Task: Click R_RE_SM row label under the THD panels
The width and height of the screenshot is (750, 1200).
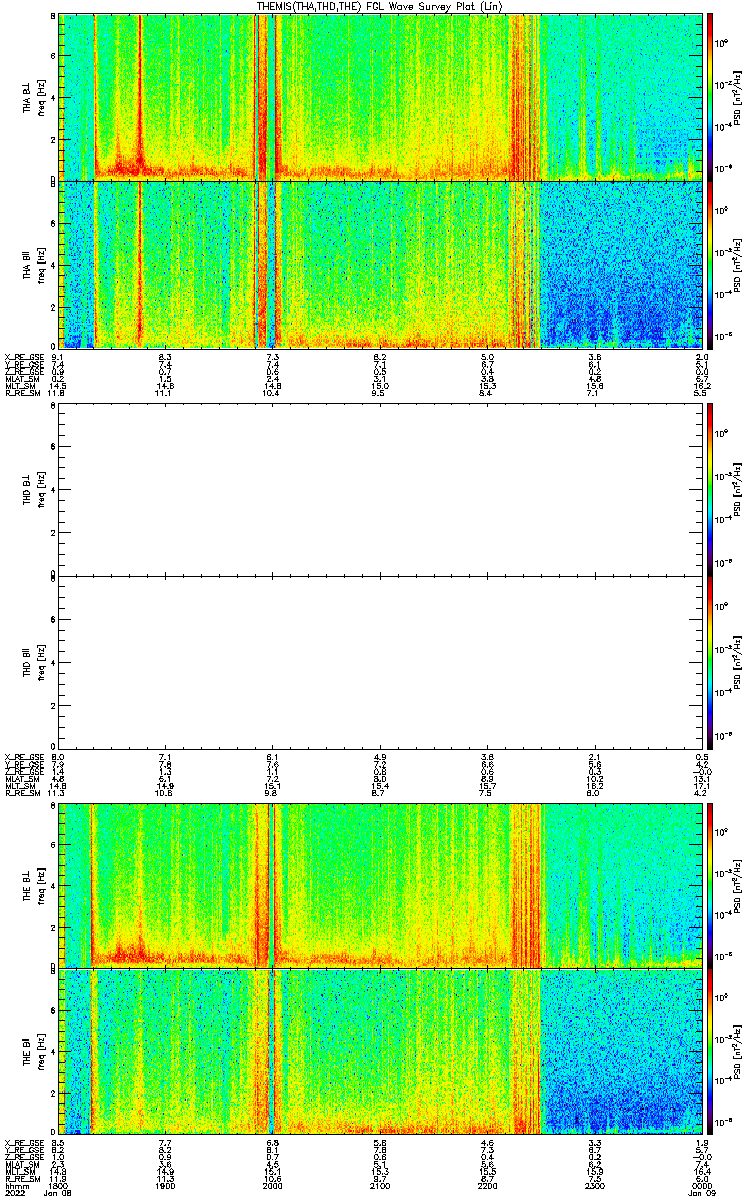Action: [23, 794]
